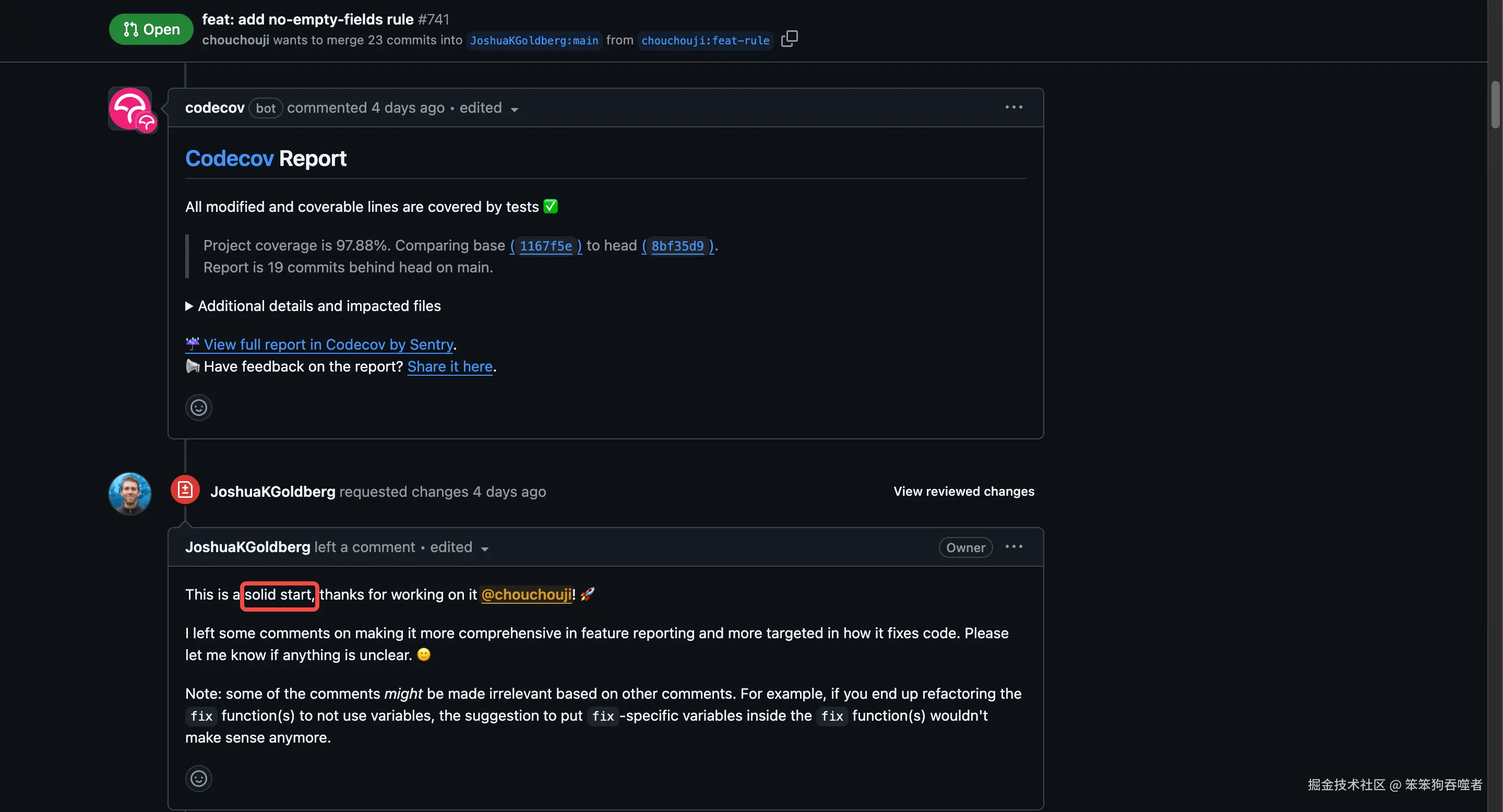Screen dimensions: 1503x812
Task: Open base commit 1167f5e link
Action: pos(545,246)
